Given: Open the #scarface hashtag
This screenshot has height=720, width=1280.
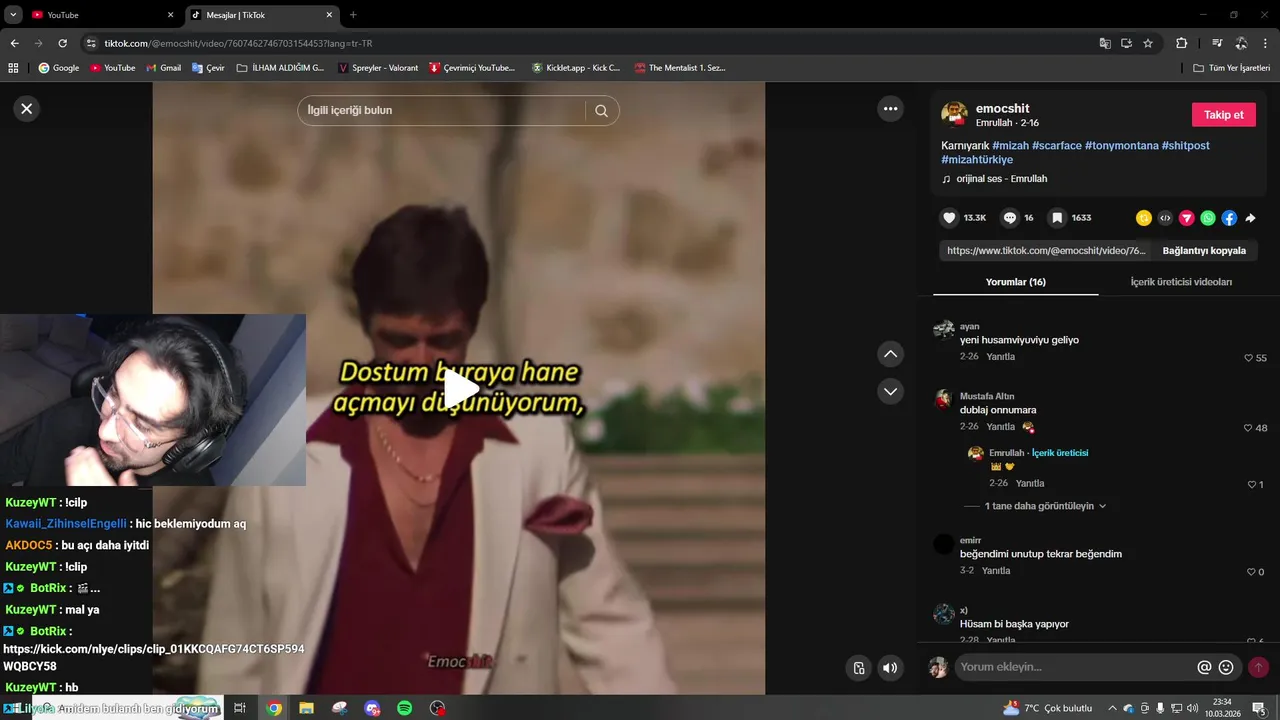Looking at the screenshot, I should (x=1056, y=146).
